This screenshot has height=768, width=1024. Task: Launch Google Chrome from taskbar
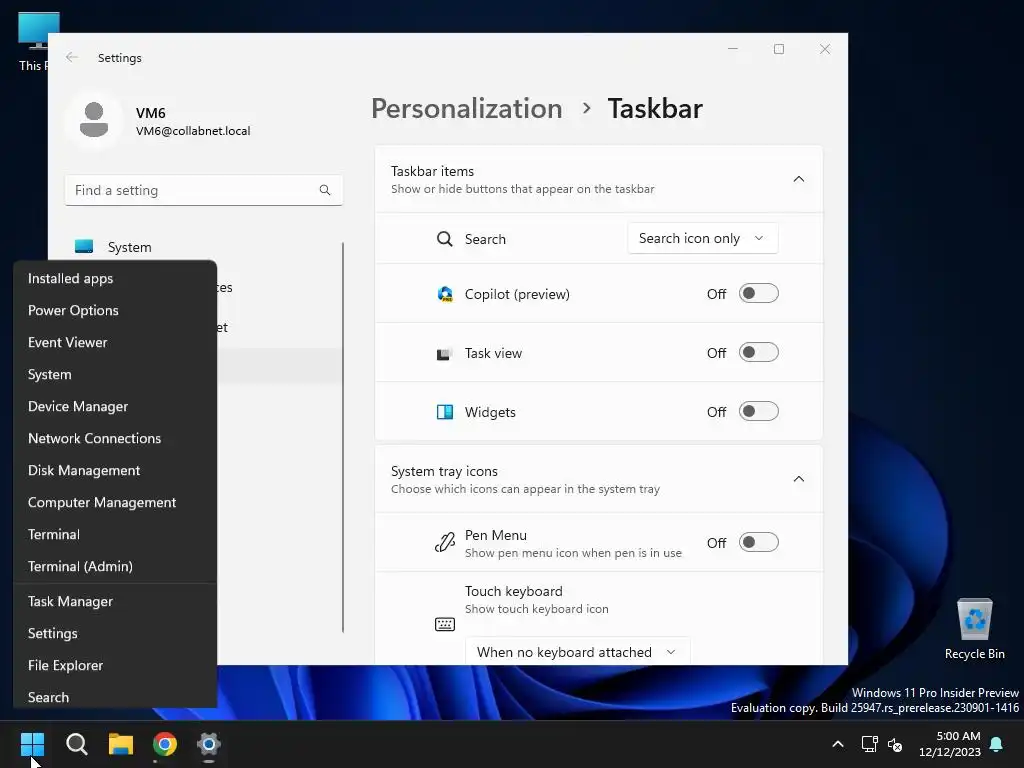165,744
